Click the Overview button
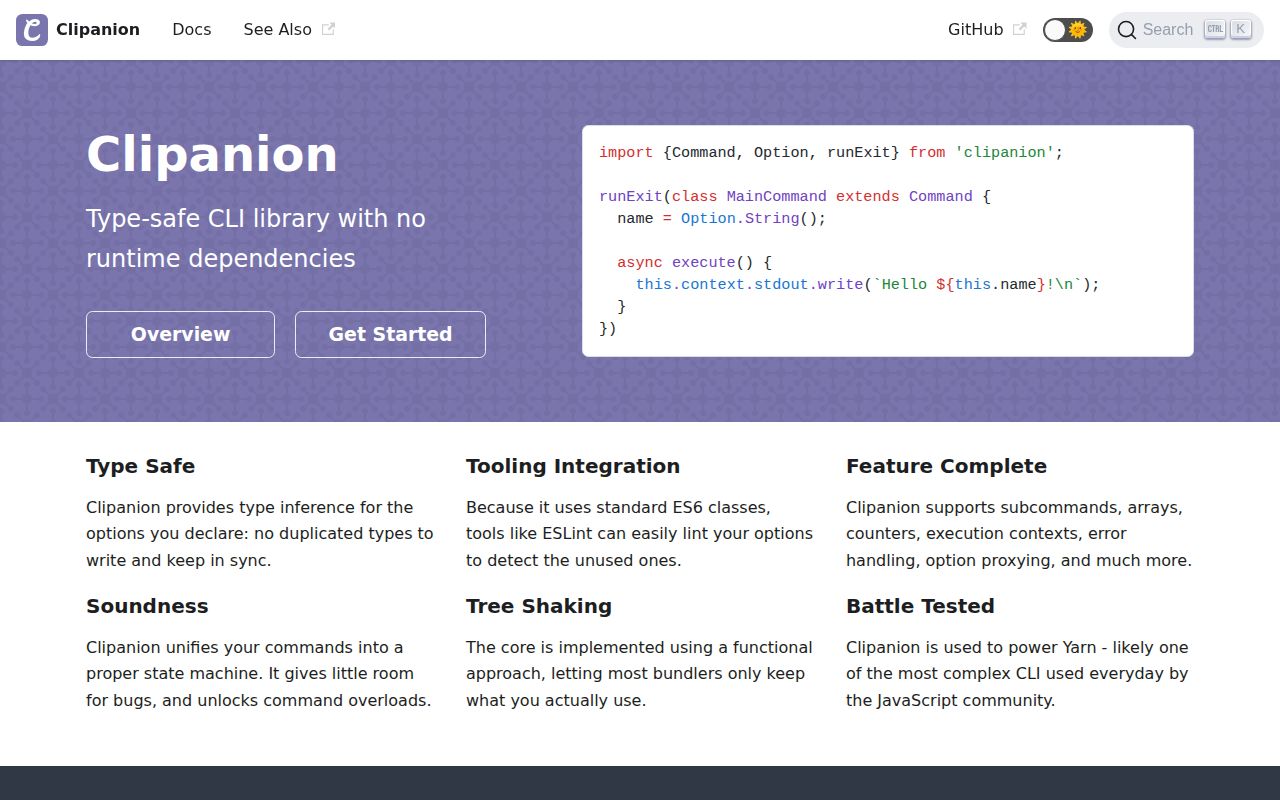 180,334
